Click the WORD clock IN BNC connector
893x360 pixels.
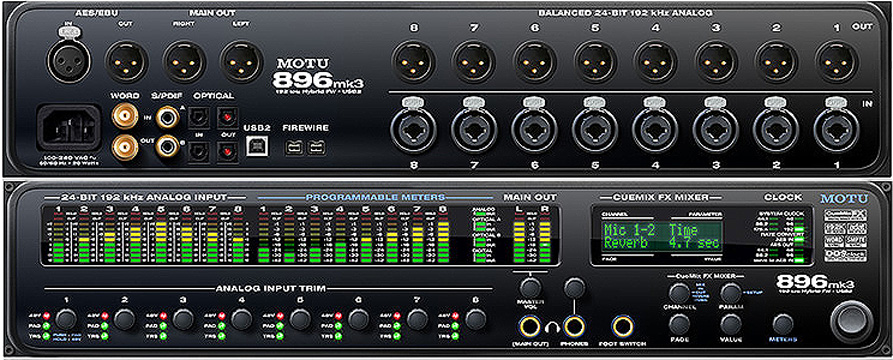[125, 117]
